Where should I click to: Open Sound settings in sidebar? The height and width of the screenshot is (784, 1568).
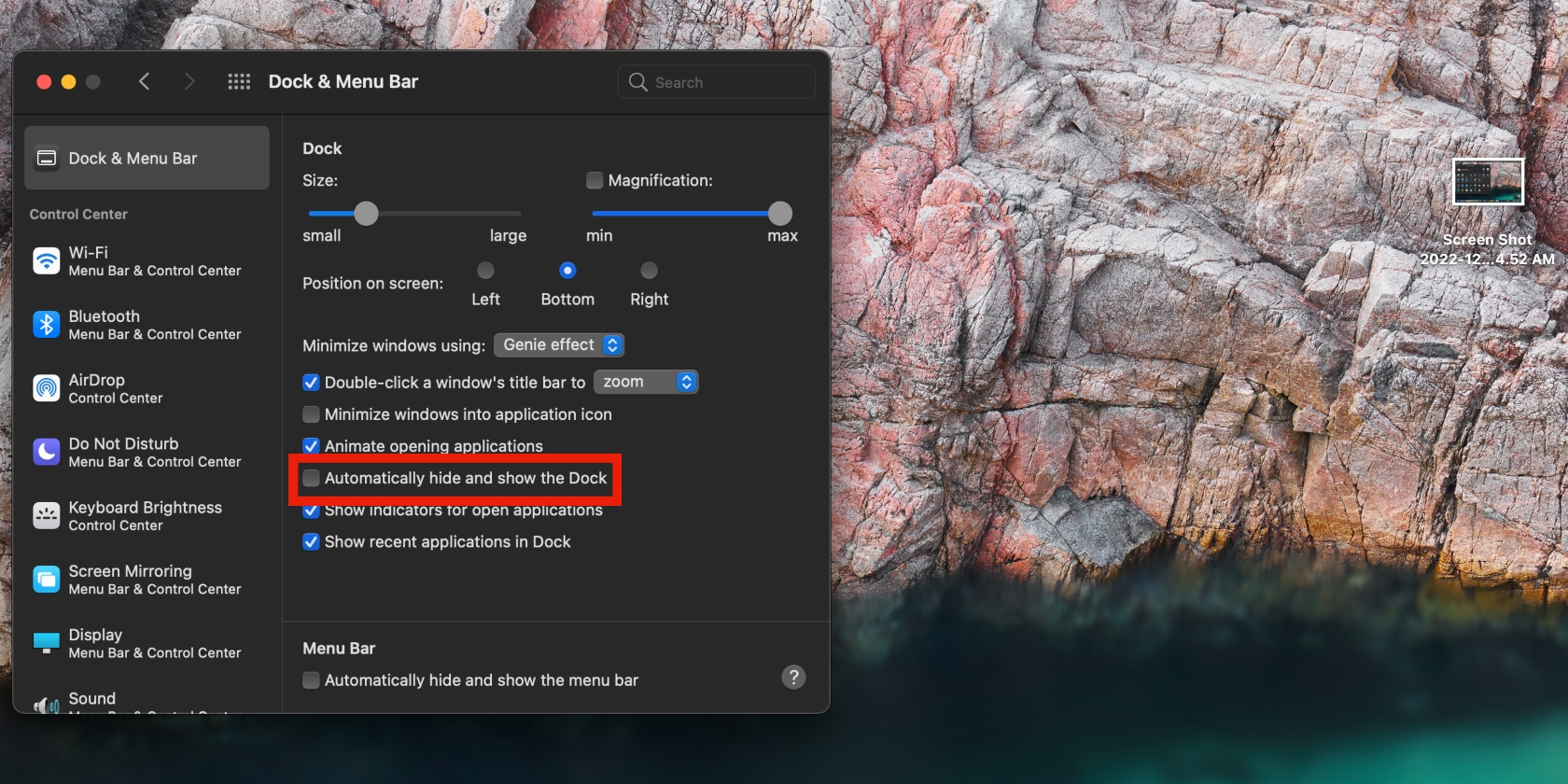coord(147,702)
